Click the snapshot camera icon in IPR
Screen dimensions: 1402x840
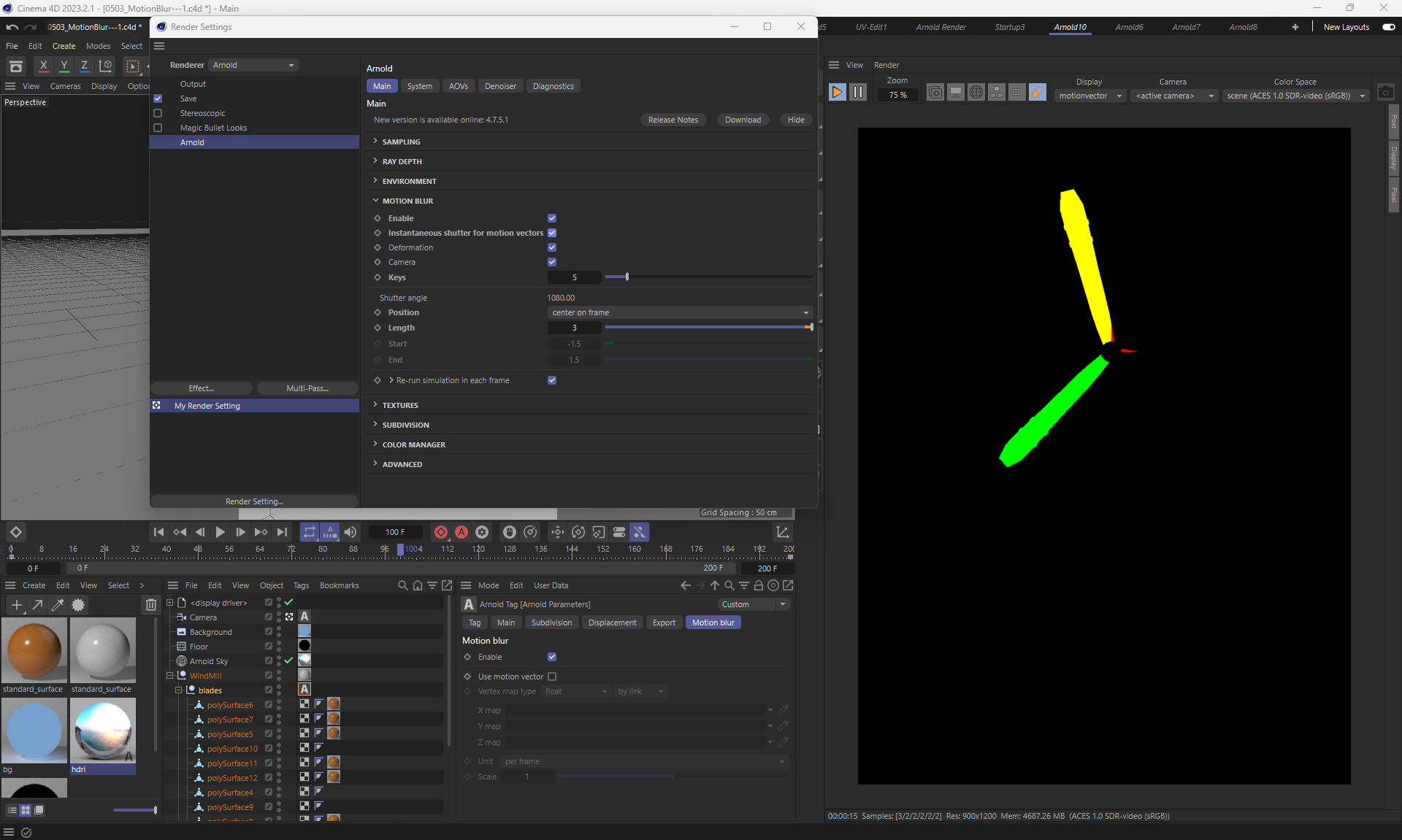pos(1385,93)
